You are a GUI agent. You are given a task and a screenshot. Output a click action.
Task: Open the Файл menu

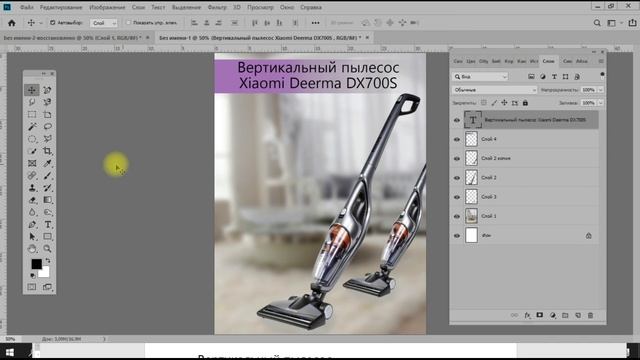click(27, 7)
